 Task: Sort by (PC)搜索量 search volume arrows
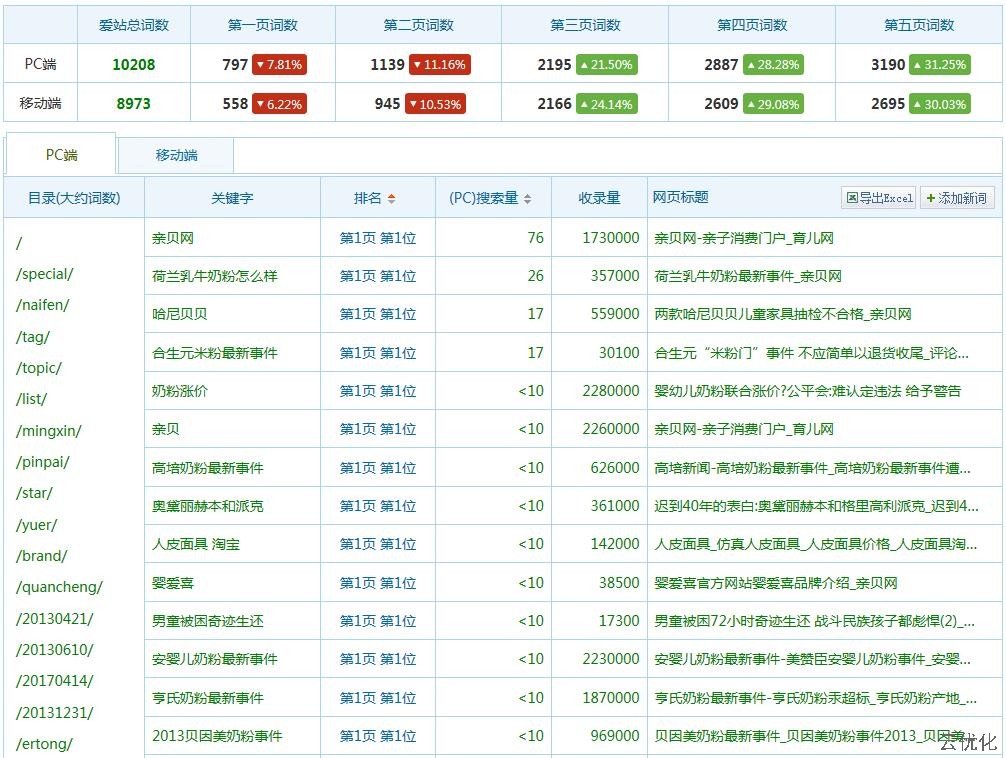coord(528,198)
